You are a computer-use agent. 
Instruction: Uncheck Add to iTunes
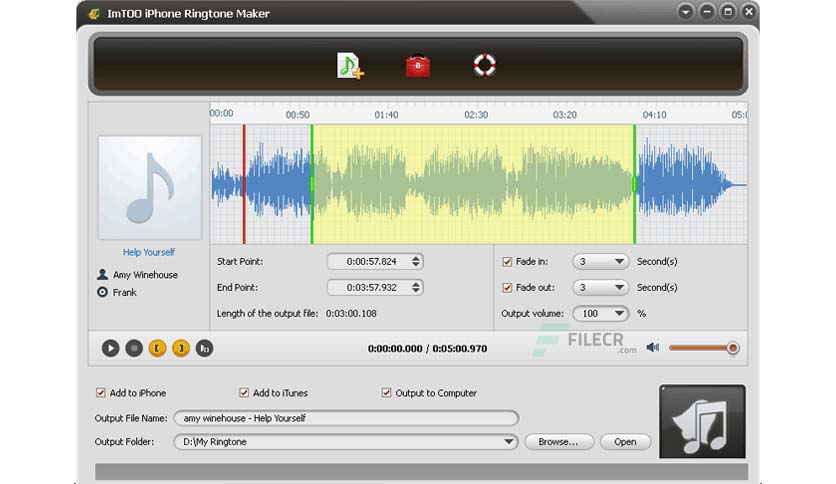[244, 393]
